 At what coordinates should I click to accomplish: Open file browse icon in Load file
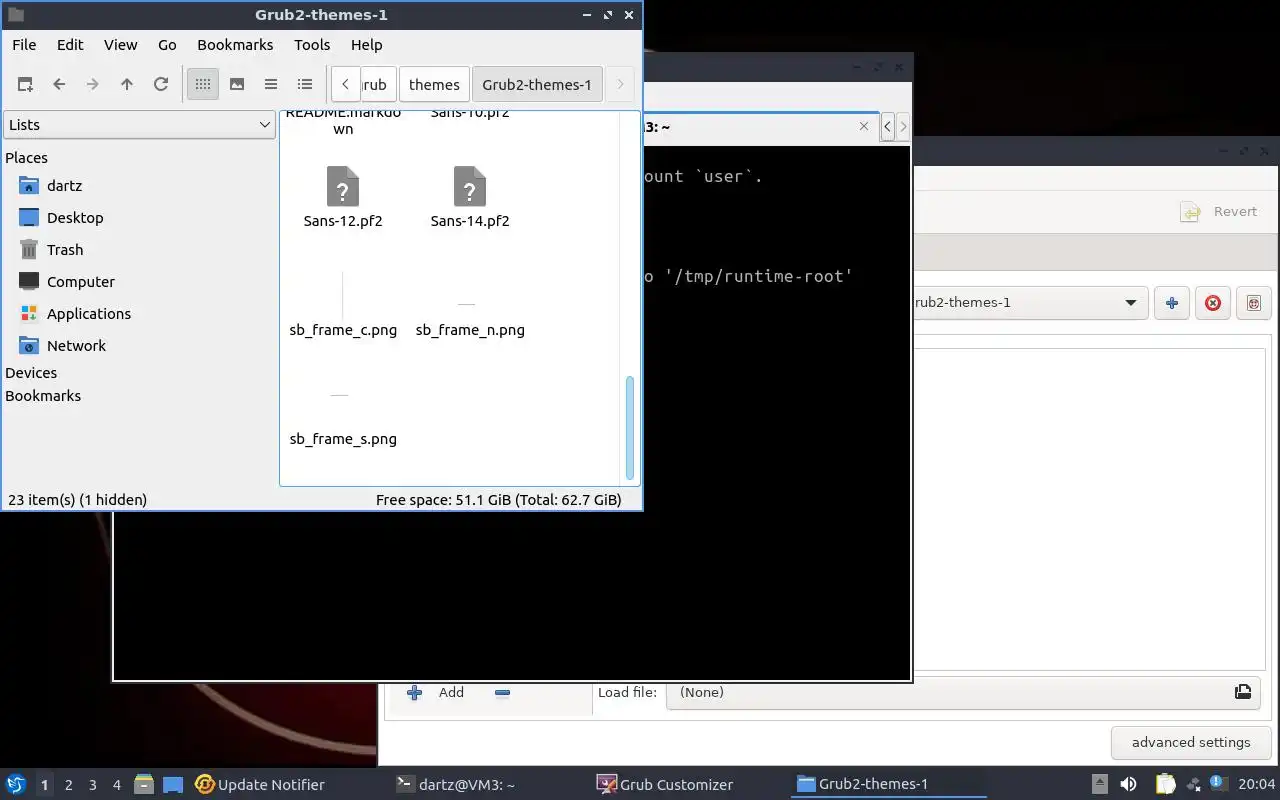coord(1243,692)
